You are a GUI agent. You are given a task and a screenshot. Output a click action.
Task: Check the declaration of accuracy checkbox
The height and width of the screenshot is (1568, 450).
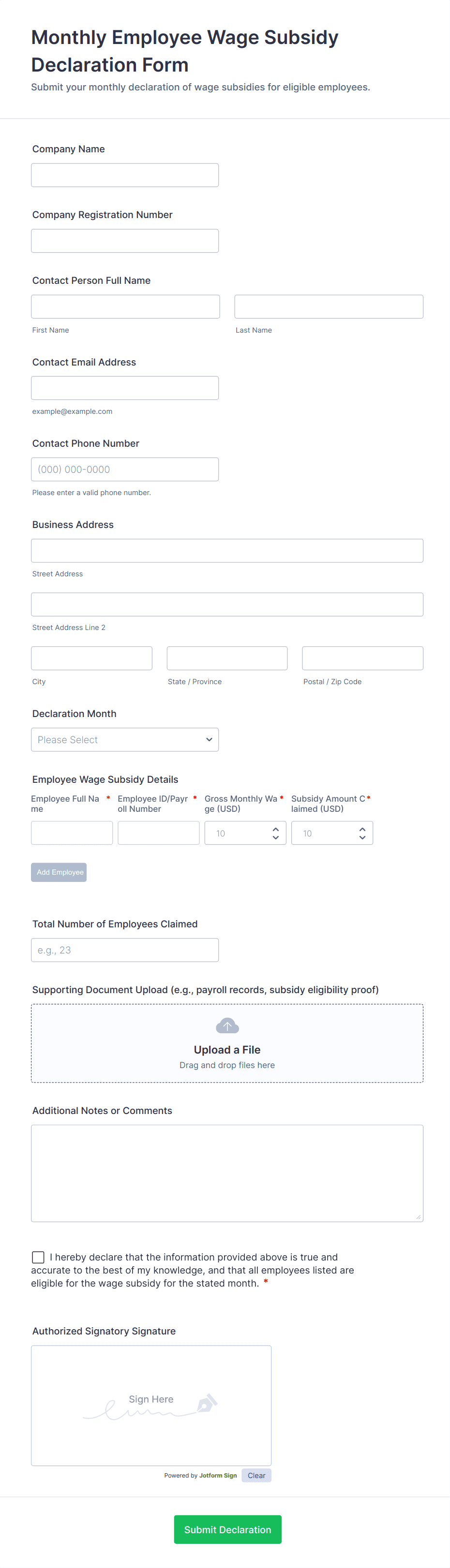coord(38,1257)
